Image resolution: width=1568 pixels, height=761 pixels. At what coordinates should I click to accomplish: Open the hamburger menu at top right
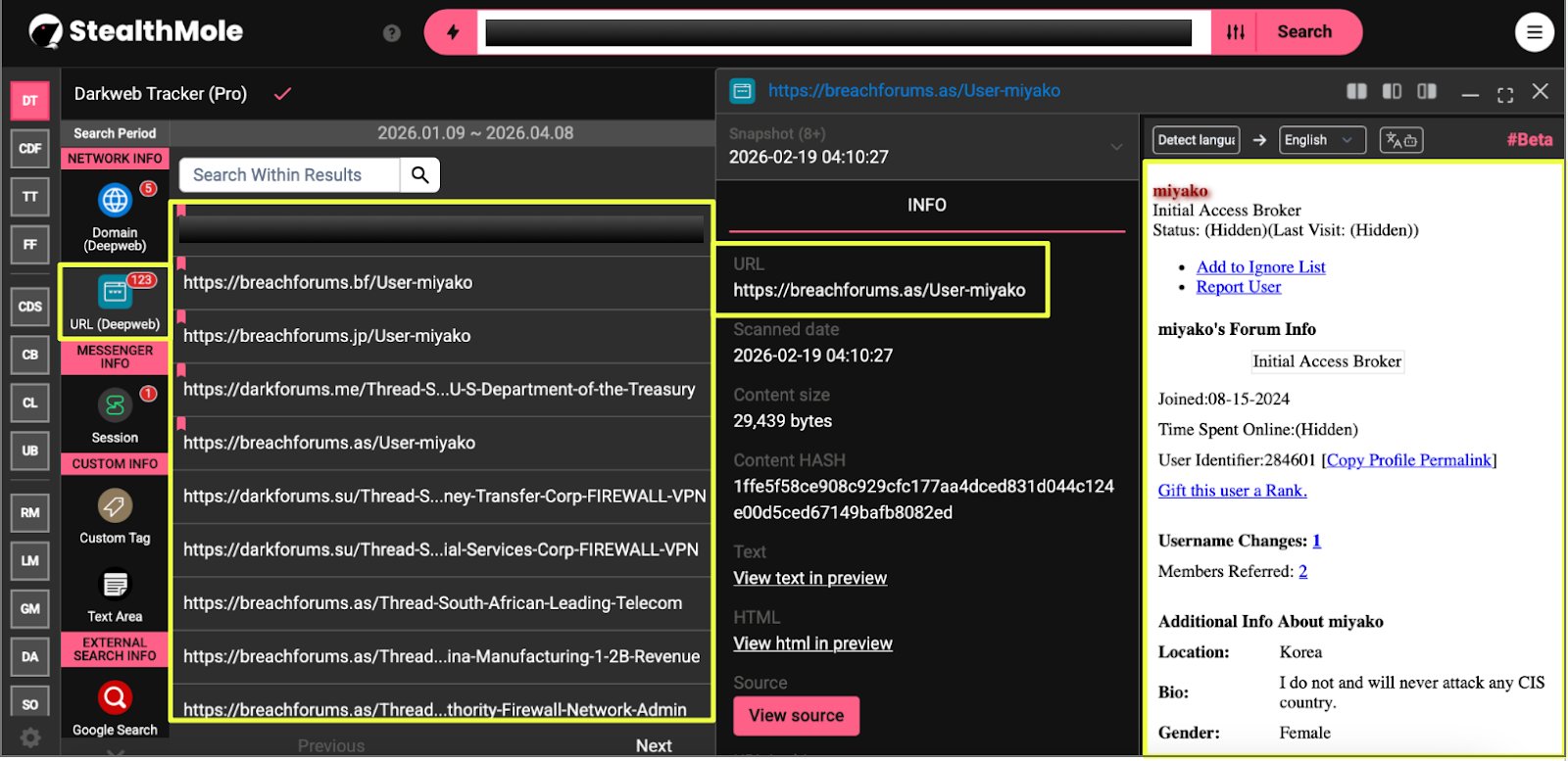point(1534,32)
